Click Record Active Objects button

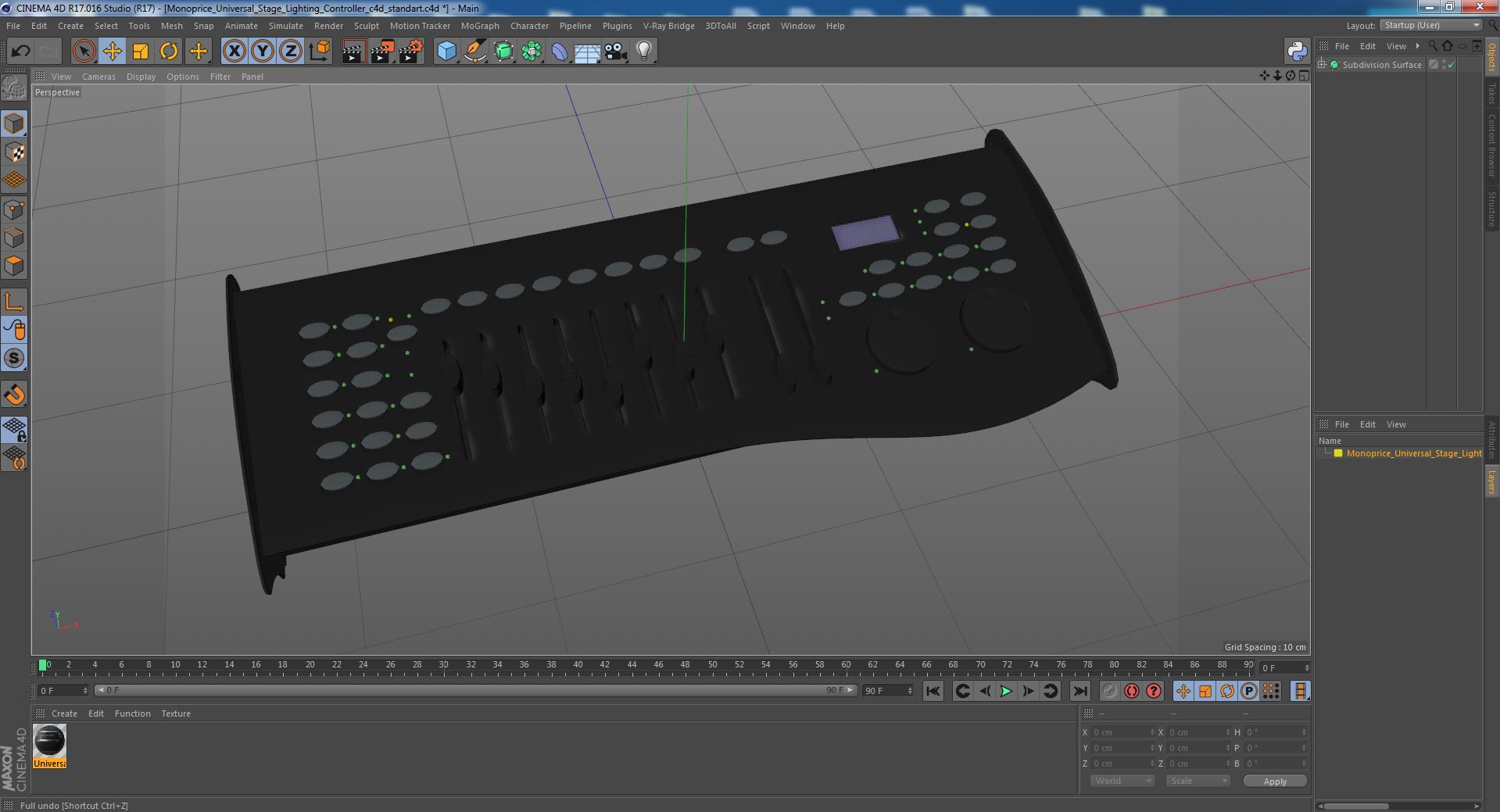tap(1109, 691)
